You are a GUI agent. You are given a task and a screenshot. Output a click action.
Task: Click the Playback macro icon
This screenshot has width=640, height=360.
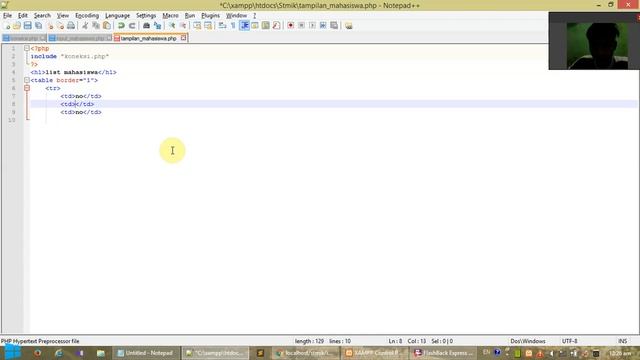point(312,26)
